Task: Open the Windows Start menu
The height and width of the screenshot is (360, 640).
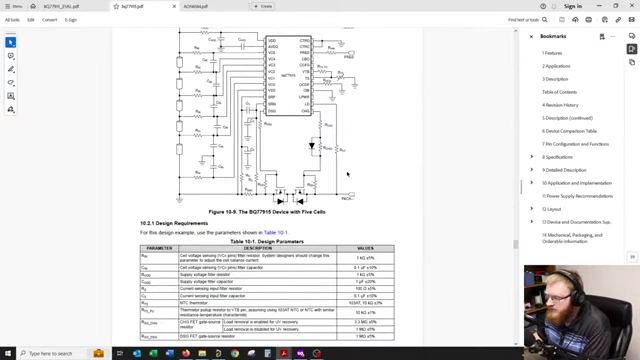Action: click(x=8, y=353)
